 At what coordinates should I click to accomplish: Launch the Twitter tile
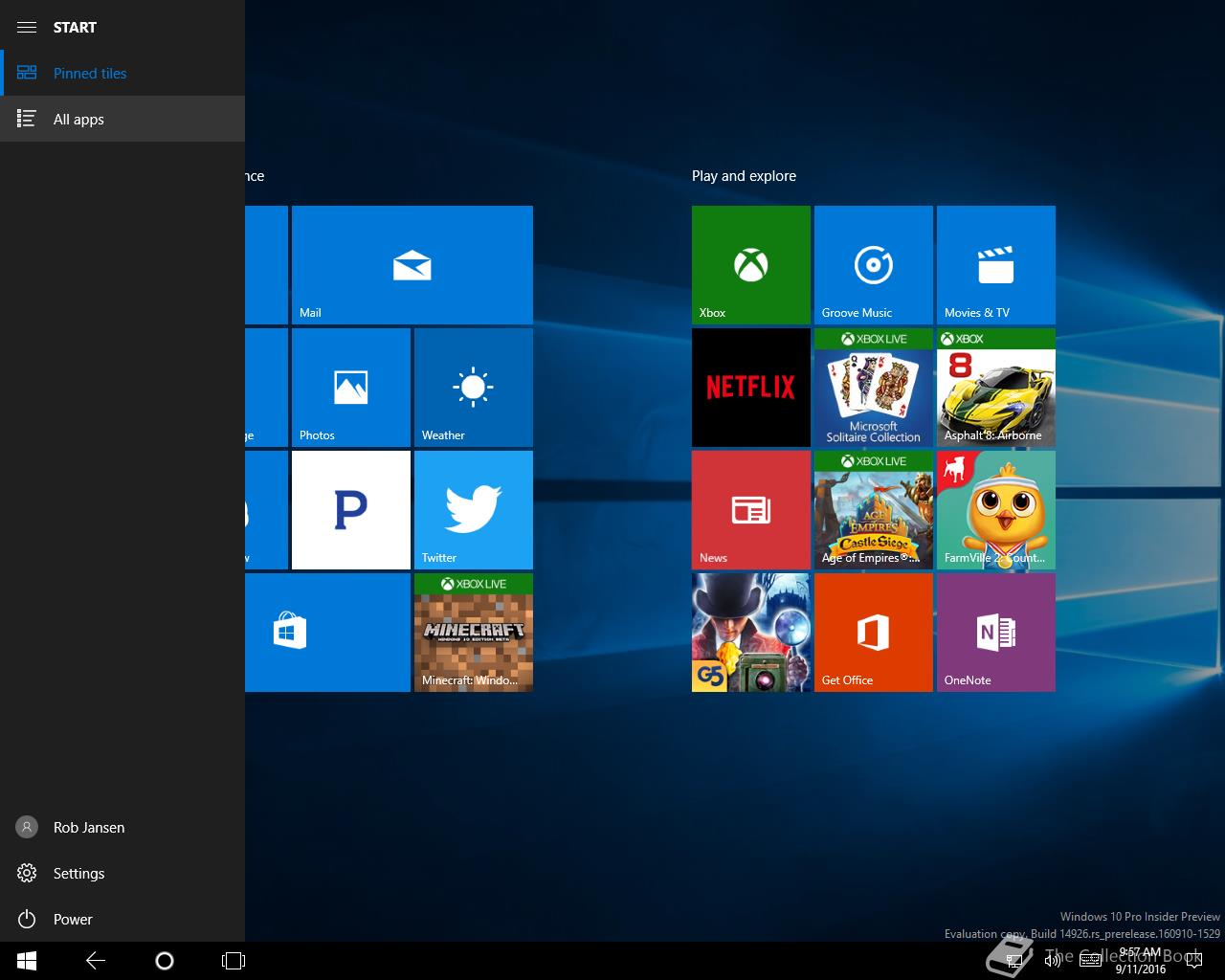[474, 510]
